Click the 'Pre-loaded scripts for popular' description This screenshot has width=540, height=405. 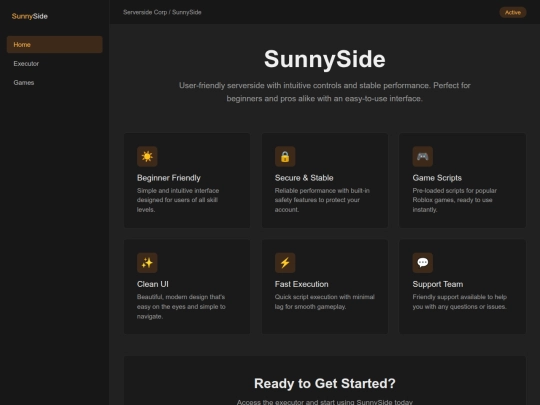[x=454, y=200]
